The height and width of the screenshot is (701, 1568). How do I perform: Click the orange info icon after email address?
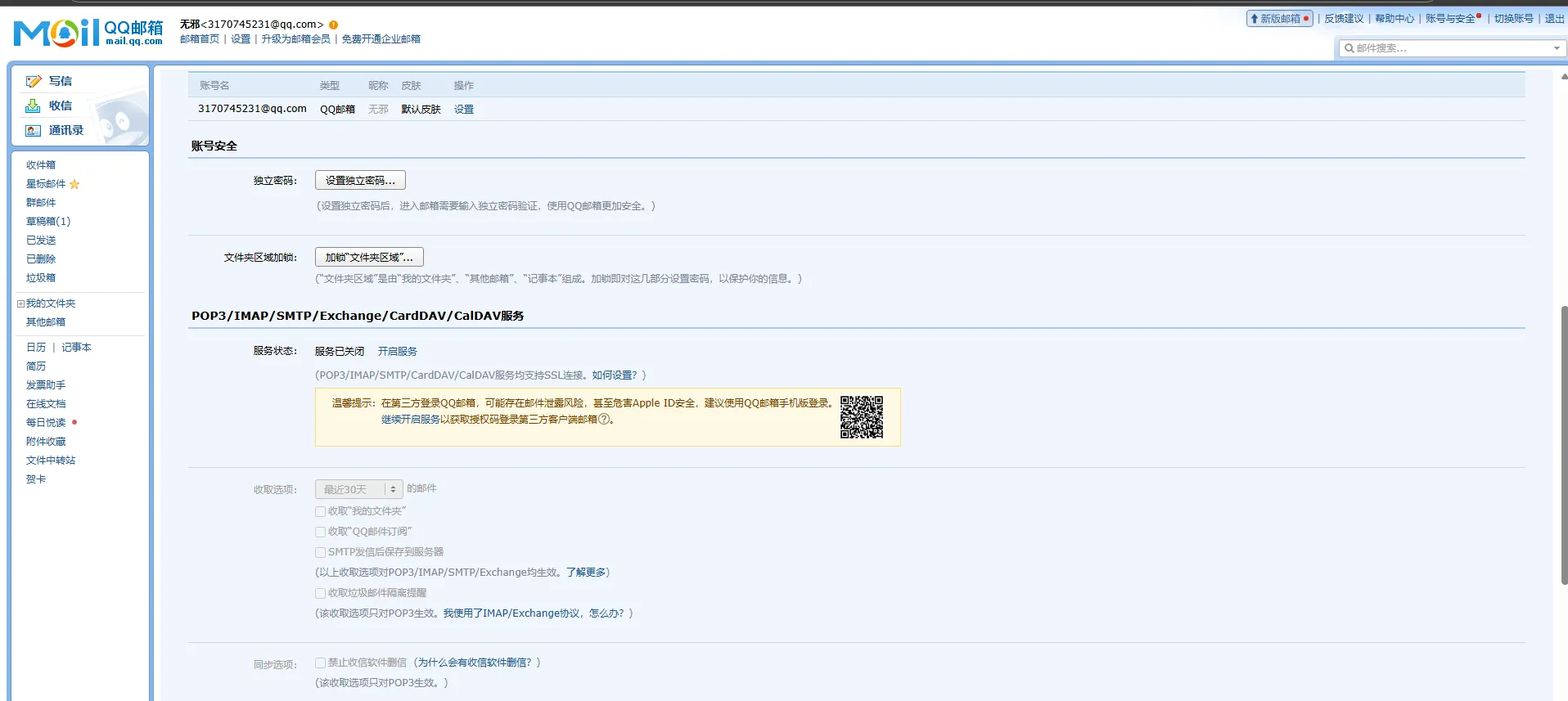pyautogui.click(x=333, y=25)
